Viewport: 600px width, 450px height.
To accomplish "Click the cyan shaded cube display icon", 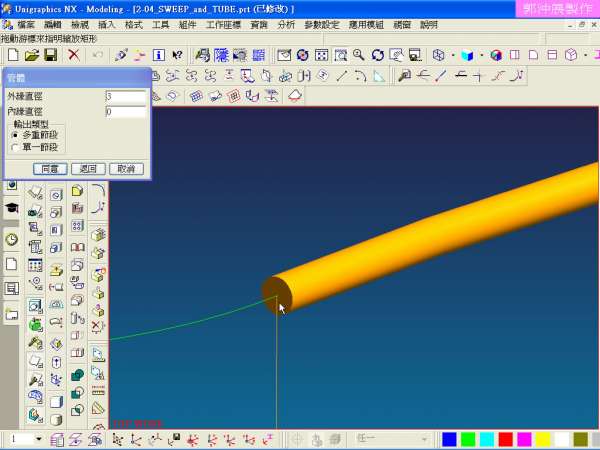I will 467,55.
